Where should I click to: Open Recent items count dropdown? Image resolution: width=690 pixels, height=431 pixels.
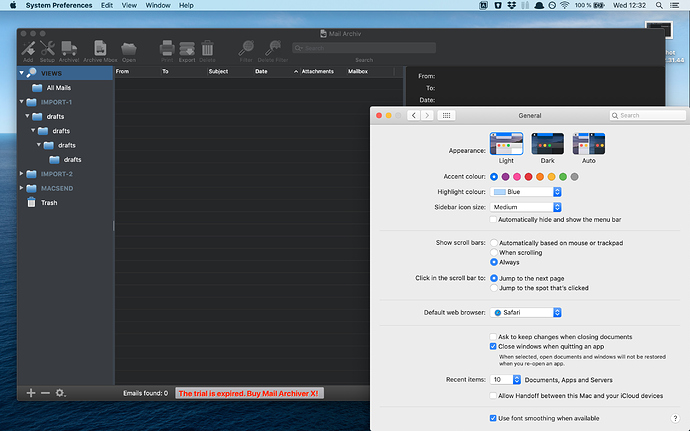point(505,379)
